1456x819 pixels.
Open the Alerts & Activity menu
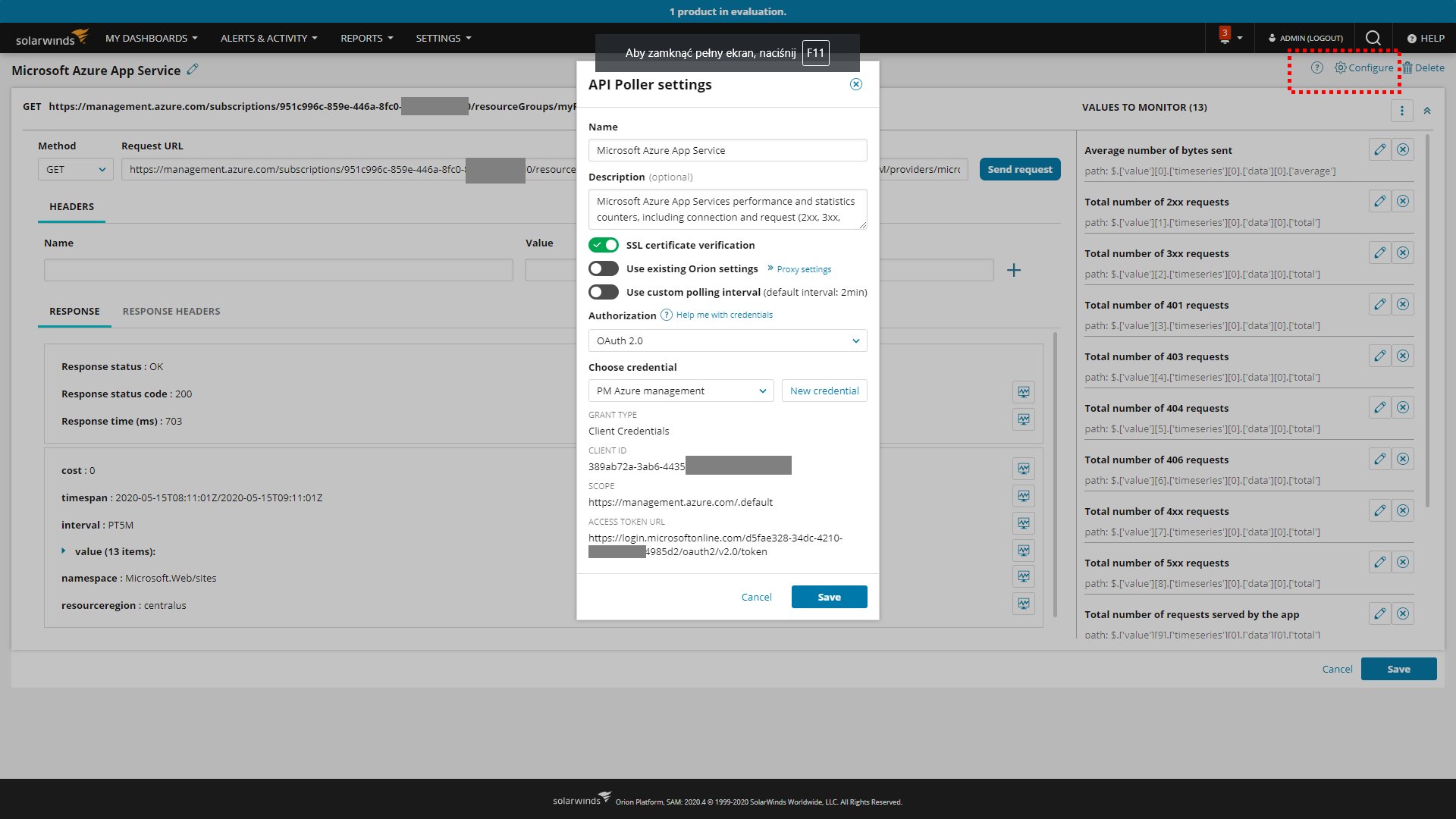pyautogui.click(x=268, y=38)
